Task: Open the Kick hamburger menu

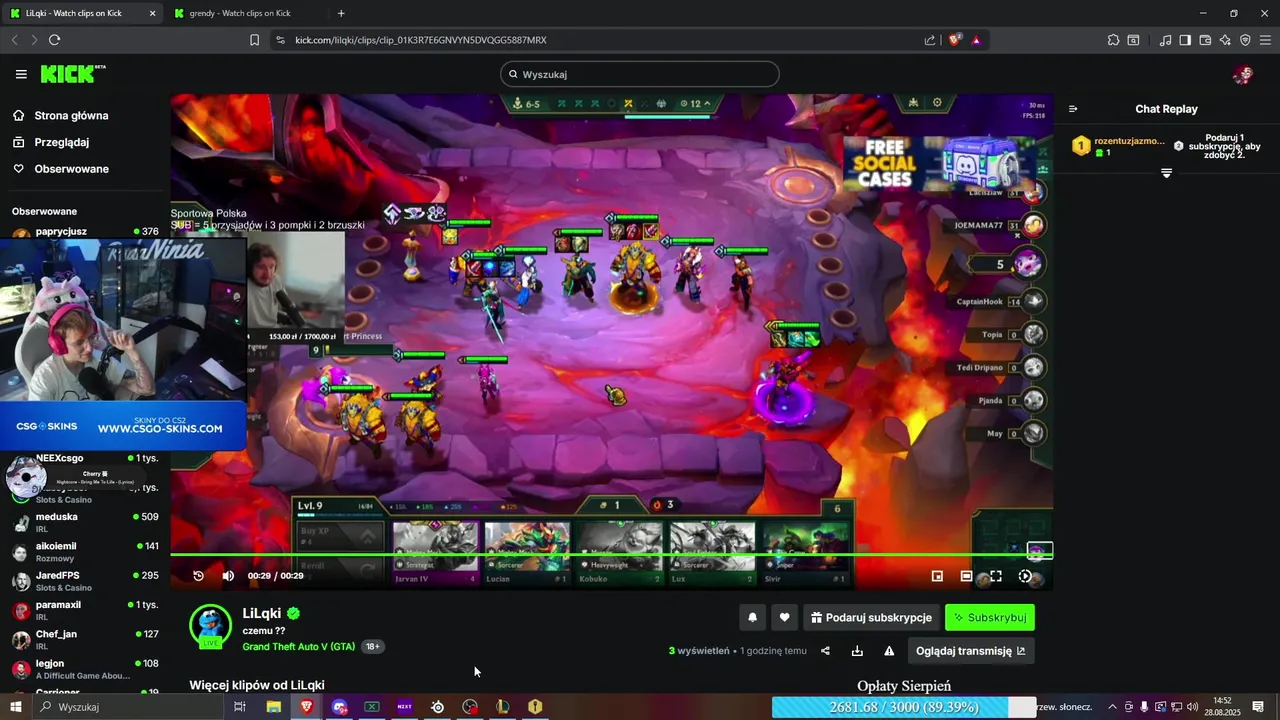Action: pos(21,74)
